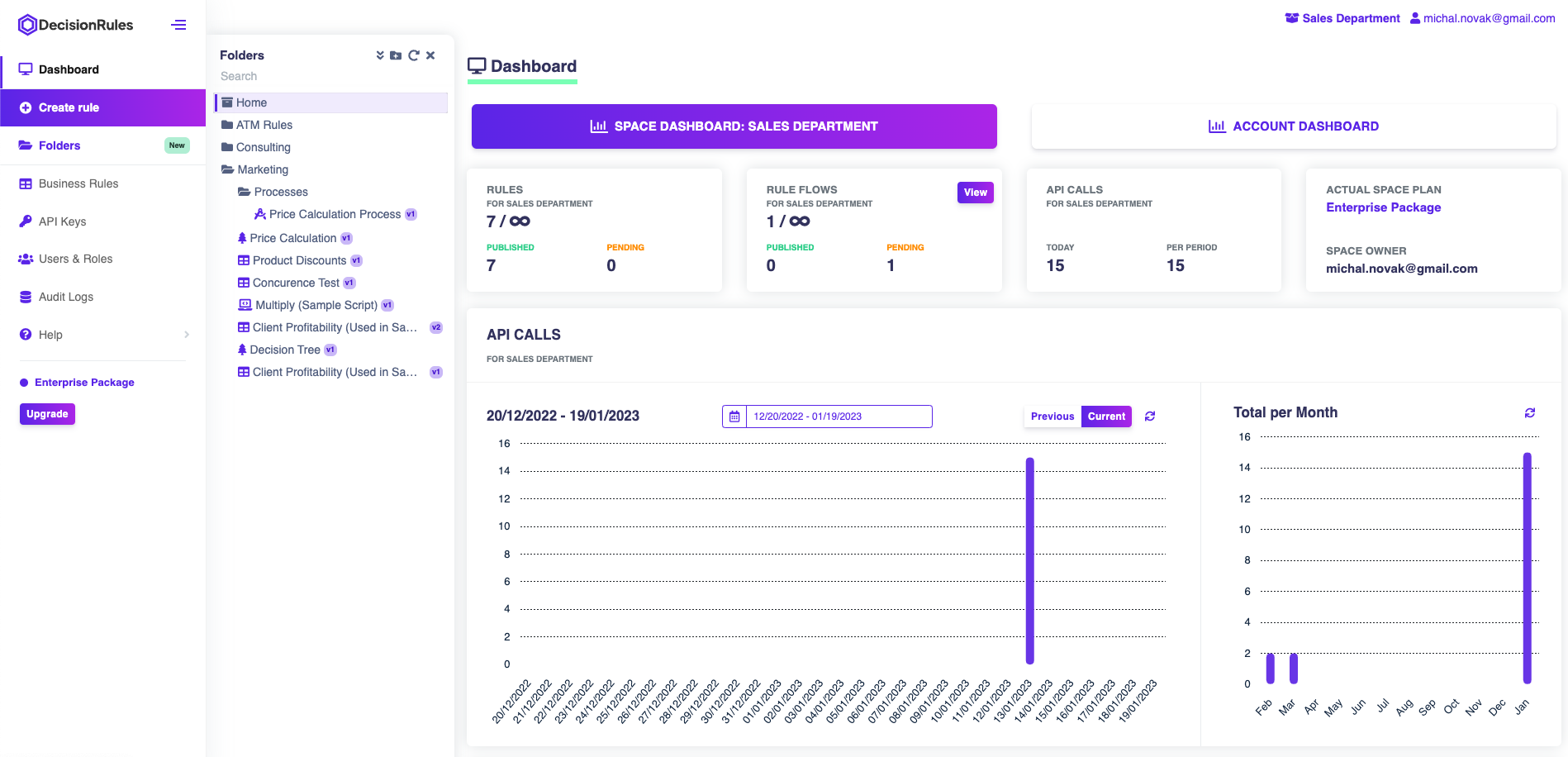Screen dimensions: 1568x757
Task: Refresh the API Calls chart
Action: coord(1150,417)
